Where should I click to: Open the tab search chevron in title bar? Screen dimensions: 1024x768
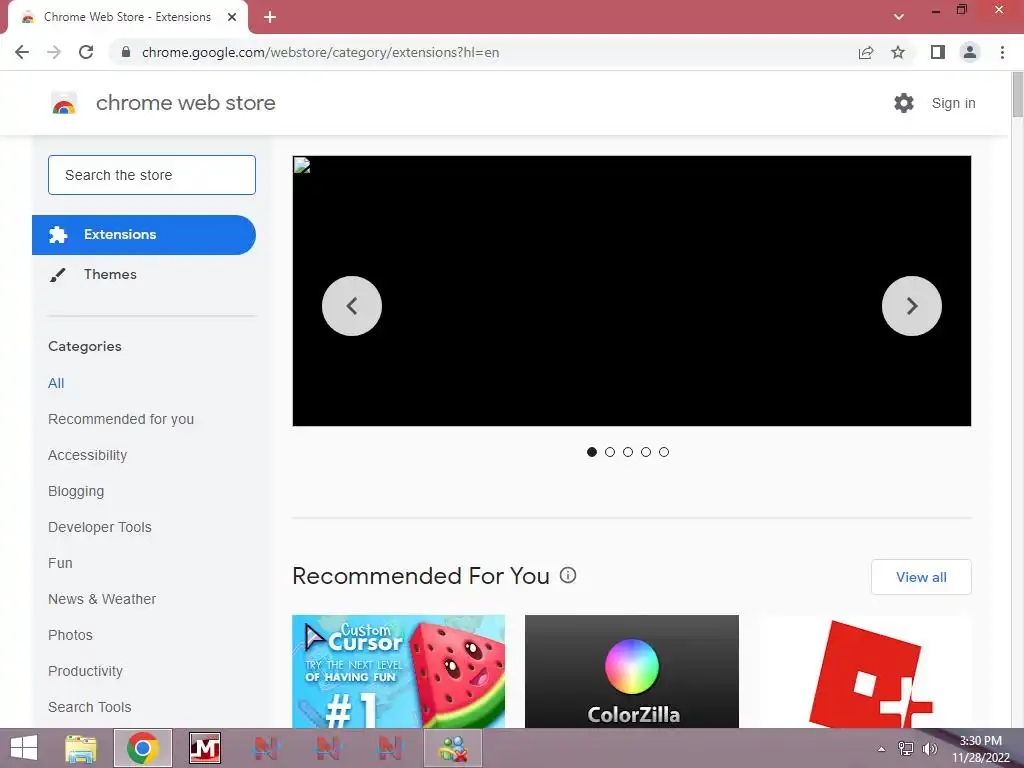point(899,17)
